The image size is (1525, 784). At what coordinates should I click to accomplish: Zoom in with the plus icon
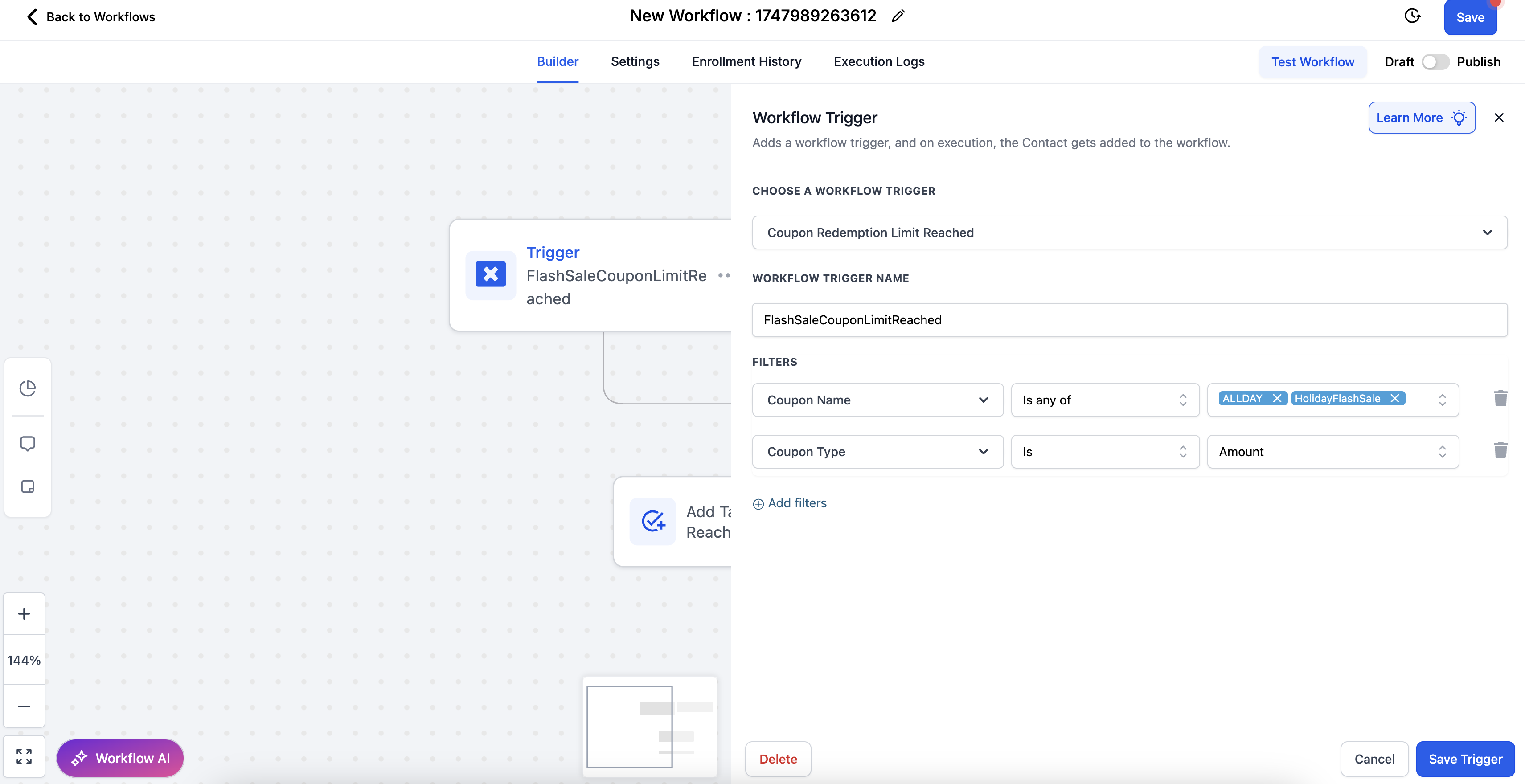click(24, 614)
